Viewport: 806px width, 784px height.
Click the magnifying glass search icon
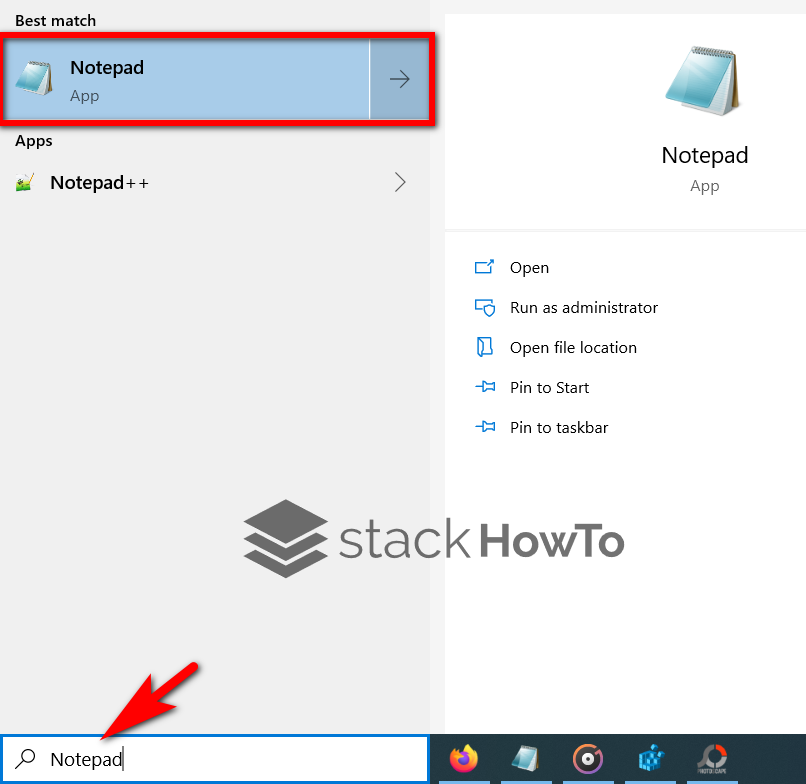[25, 759]
